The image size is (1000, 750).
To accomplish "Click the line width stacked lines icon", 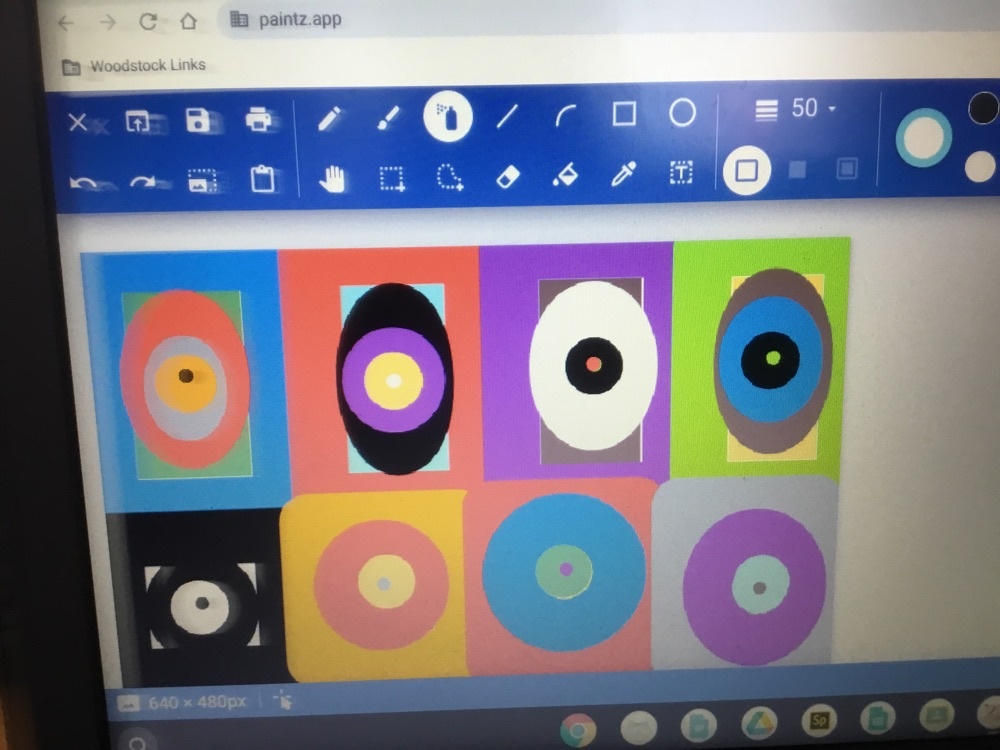I will coord(767,110).
